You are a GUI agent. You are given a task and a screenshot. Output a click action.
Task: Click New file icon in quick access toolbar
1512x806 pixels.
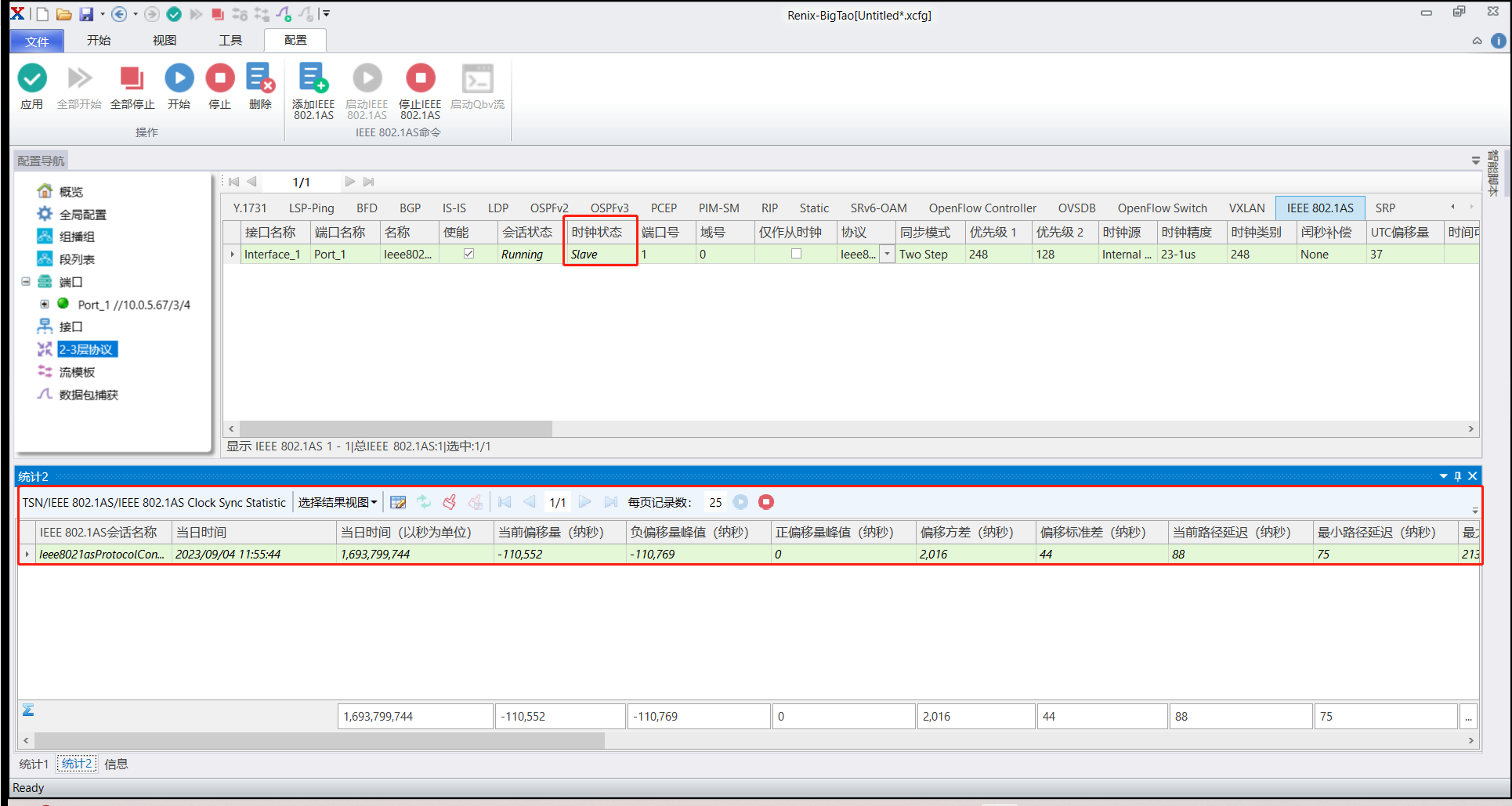coord(42,14)
